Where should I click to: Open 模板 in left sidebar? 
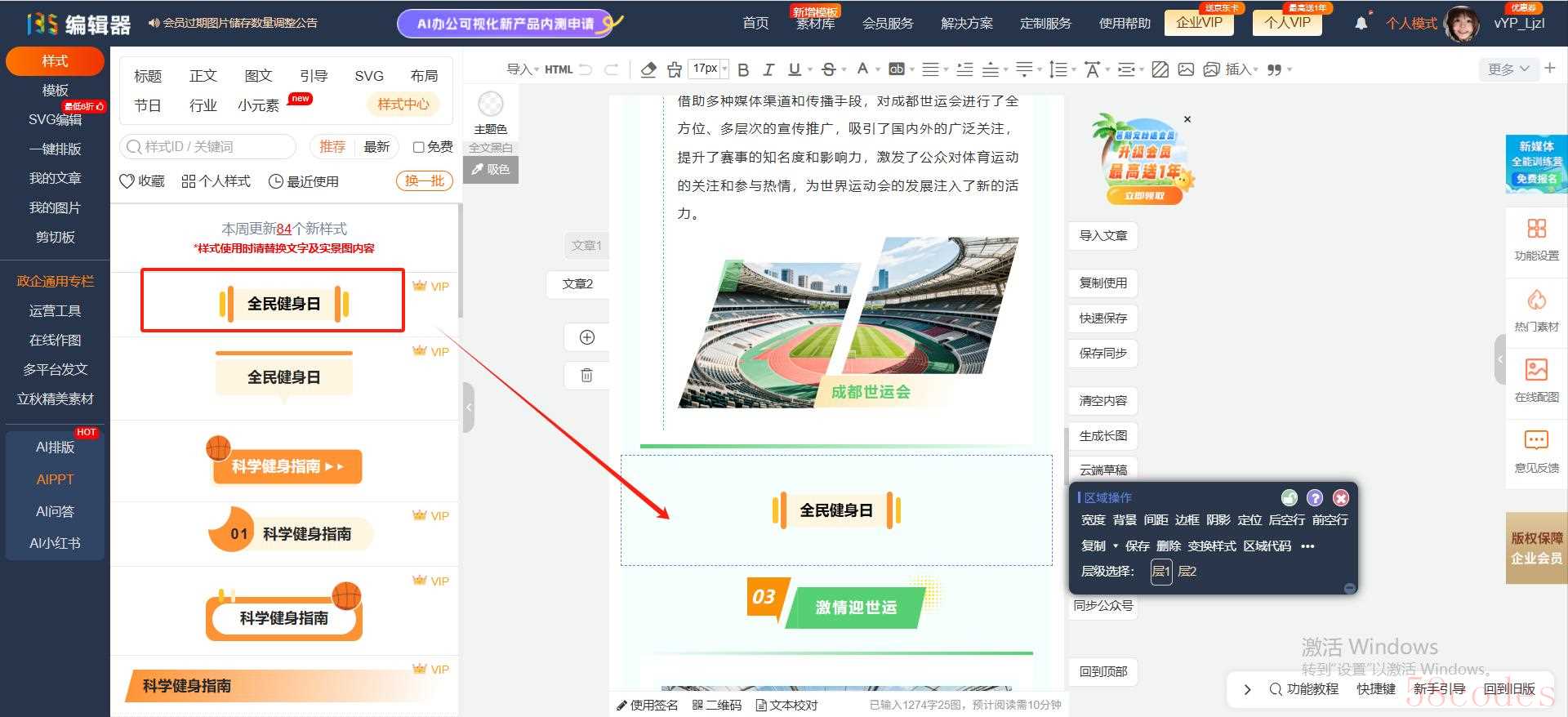55,90
